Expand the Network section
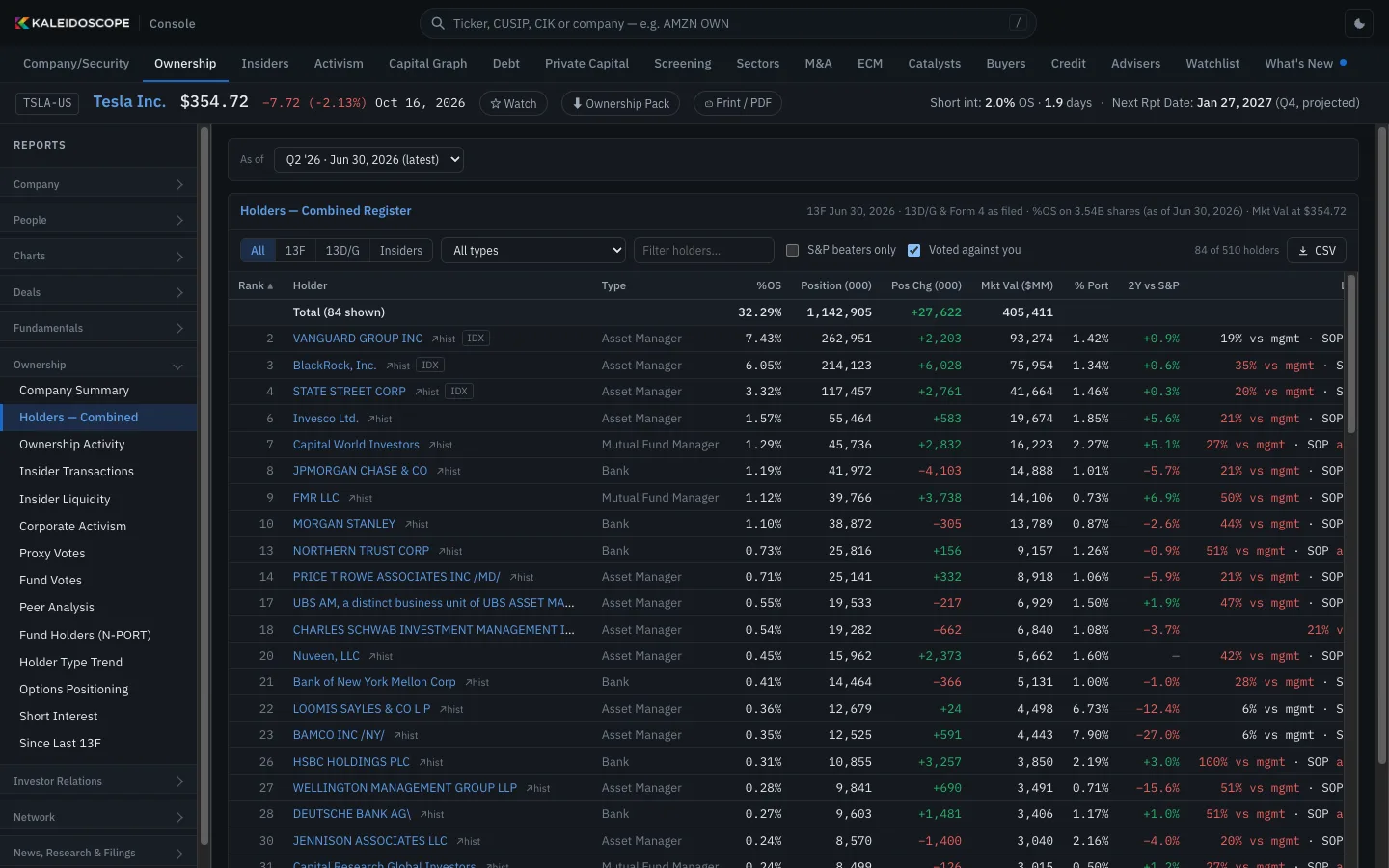1389x868 pixels. tap(98, 817)
